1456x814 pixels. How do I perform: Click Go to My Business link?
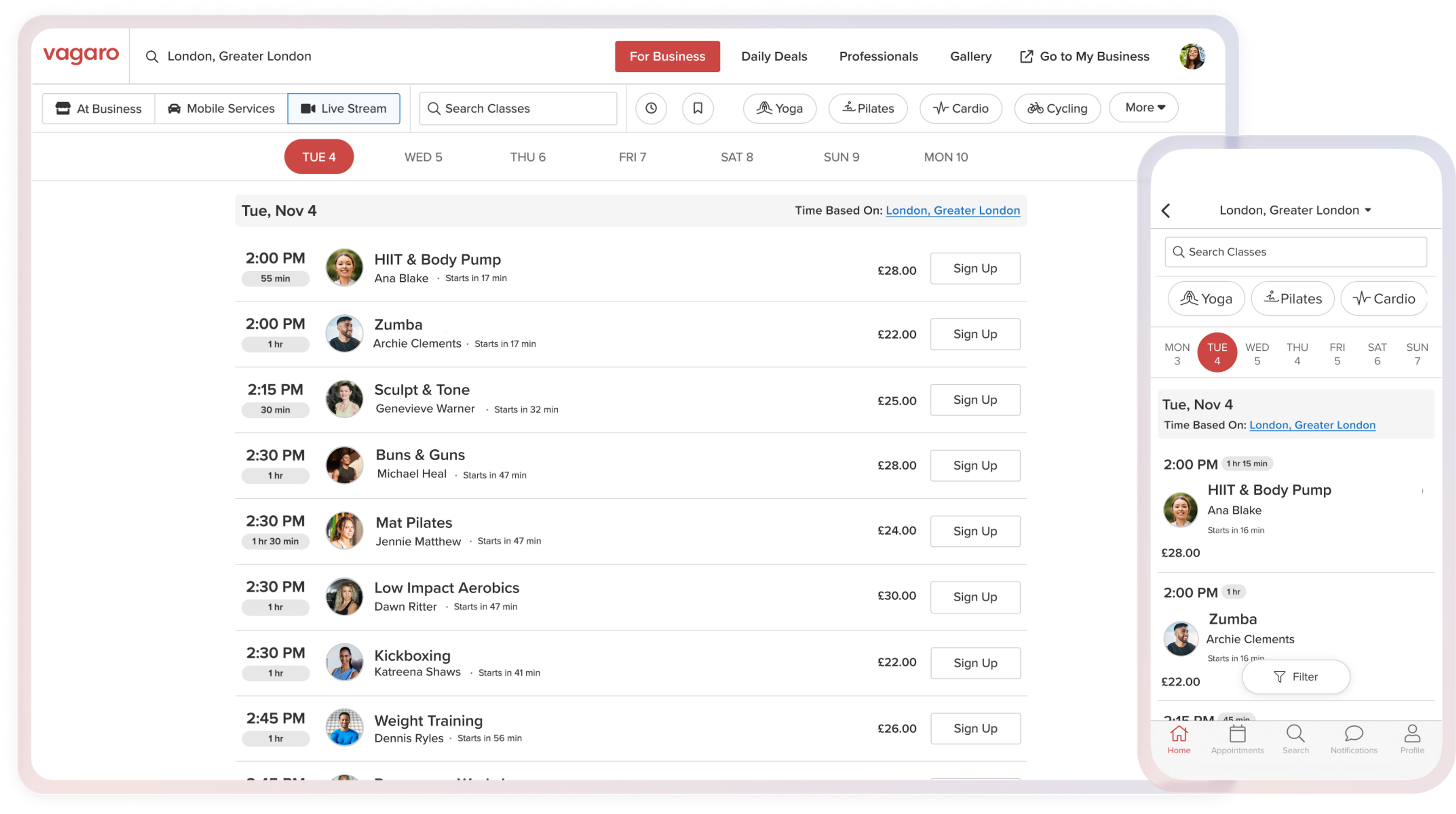point(1085,56)
